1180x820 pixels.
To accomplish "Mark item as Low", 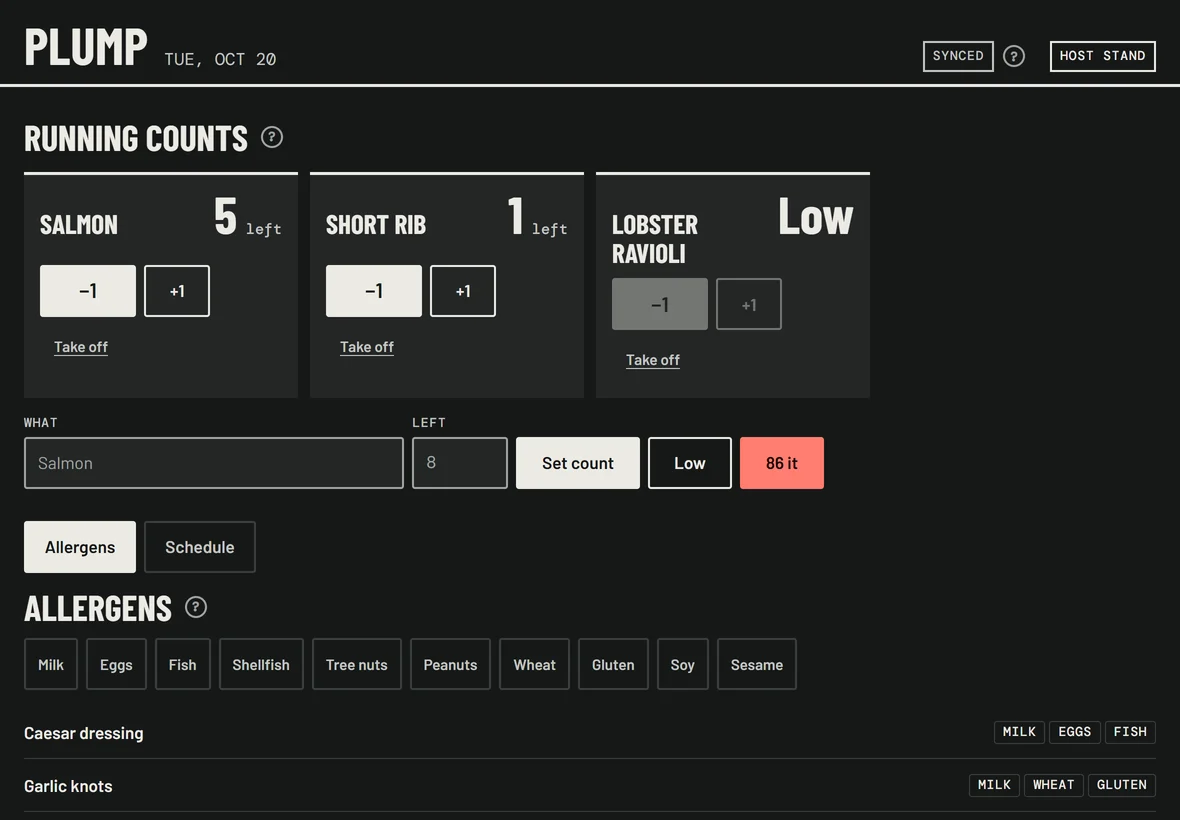I will tap(690, 463).
